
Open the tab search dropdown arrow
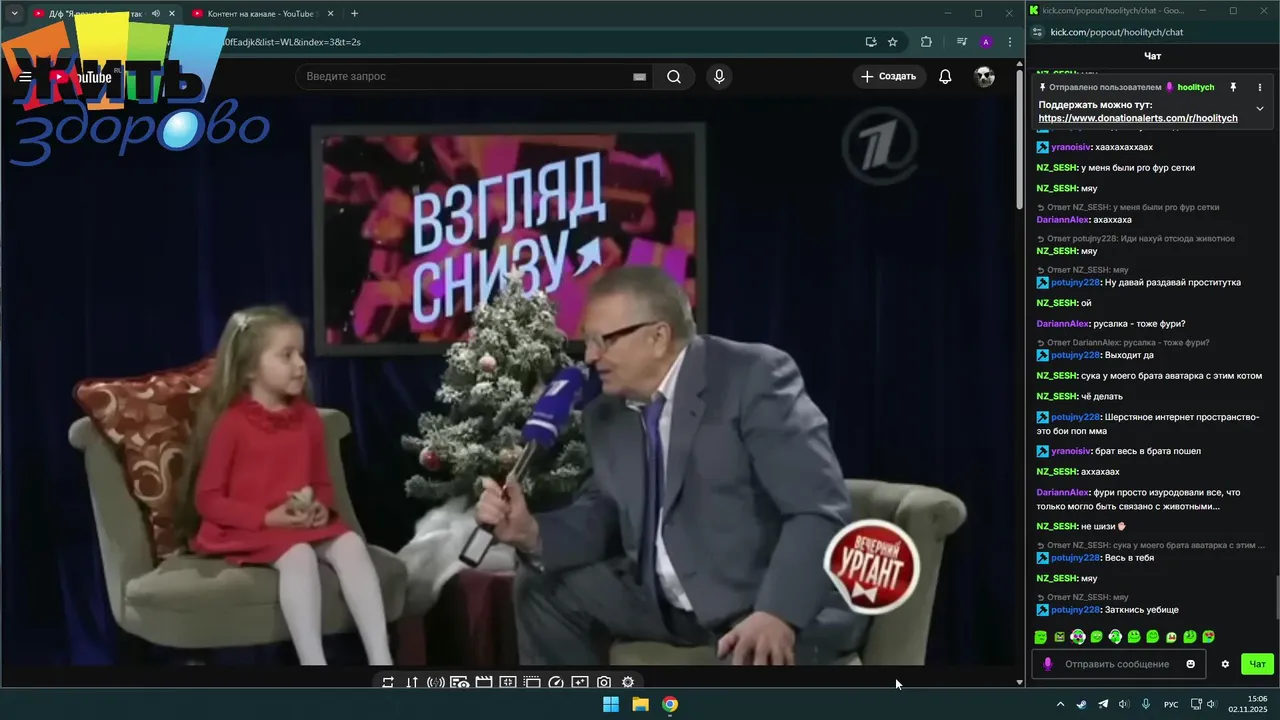[x=14, y=13]
